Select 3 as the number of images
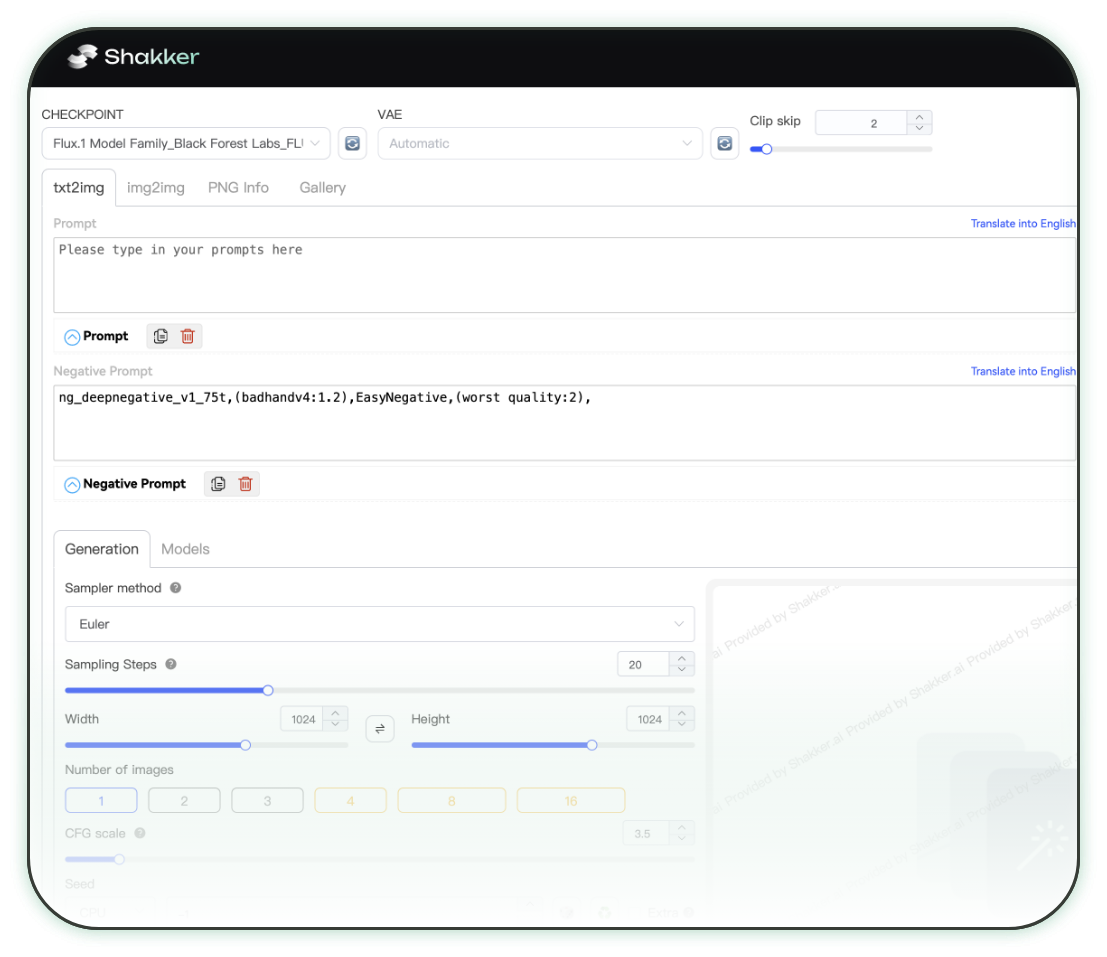Viewport: 1107px width, 957px height. [267, 800]
